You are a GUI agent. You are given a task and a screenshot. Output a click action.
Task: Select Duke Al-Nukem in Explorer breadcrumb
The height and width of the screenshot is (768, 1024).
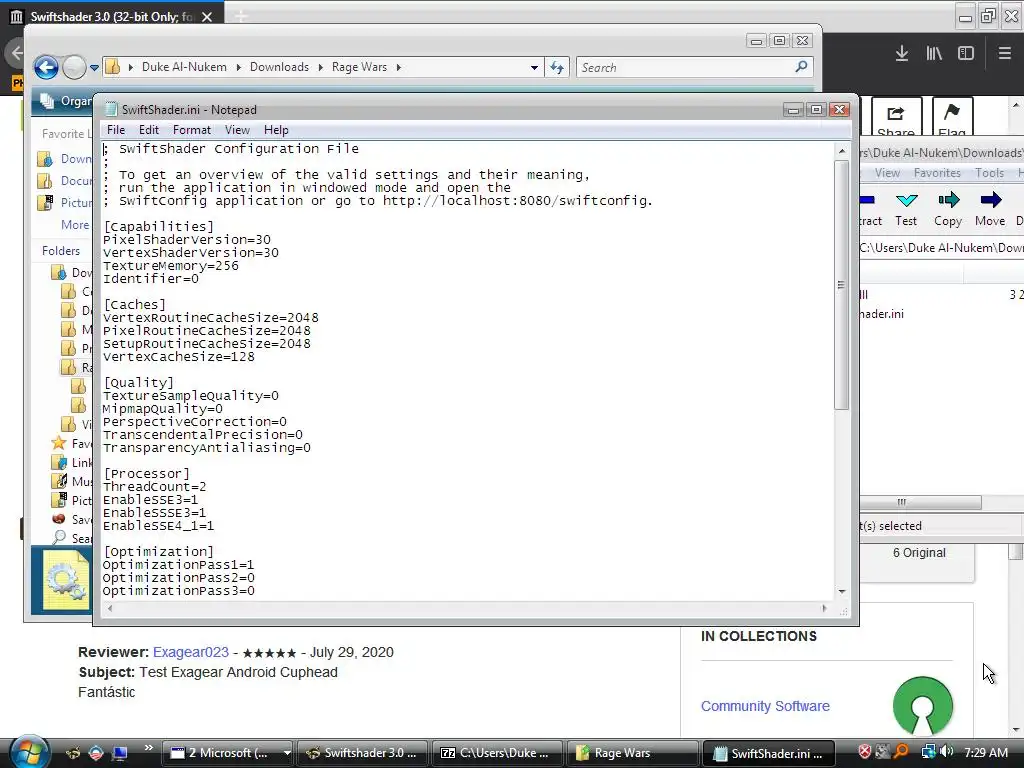click(184, 67)
